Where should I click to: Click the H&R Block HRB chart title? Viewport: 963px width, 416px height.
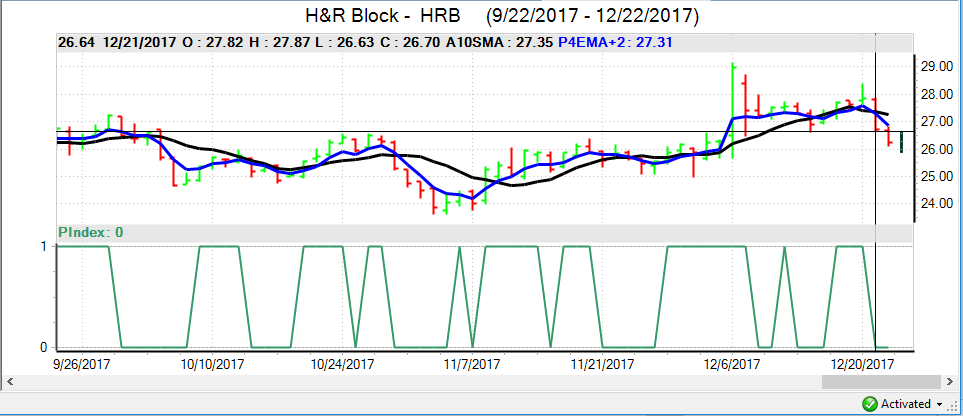[501, 18]
